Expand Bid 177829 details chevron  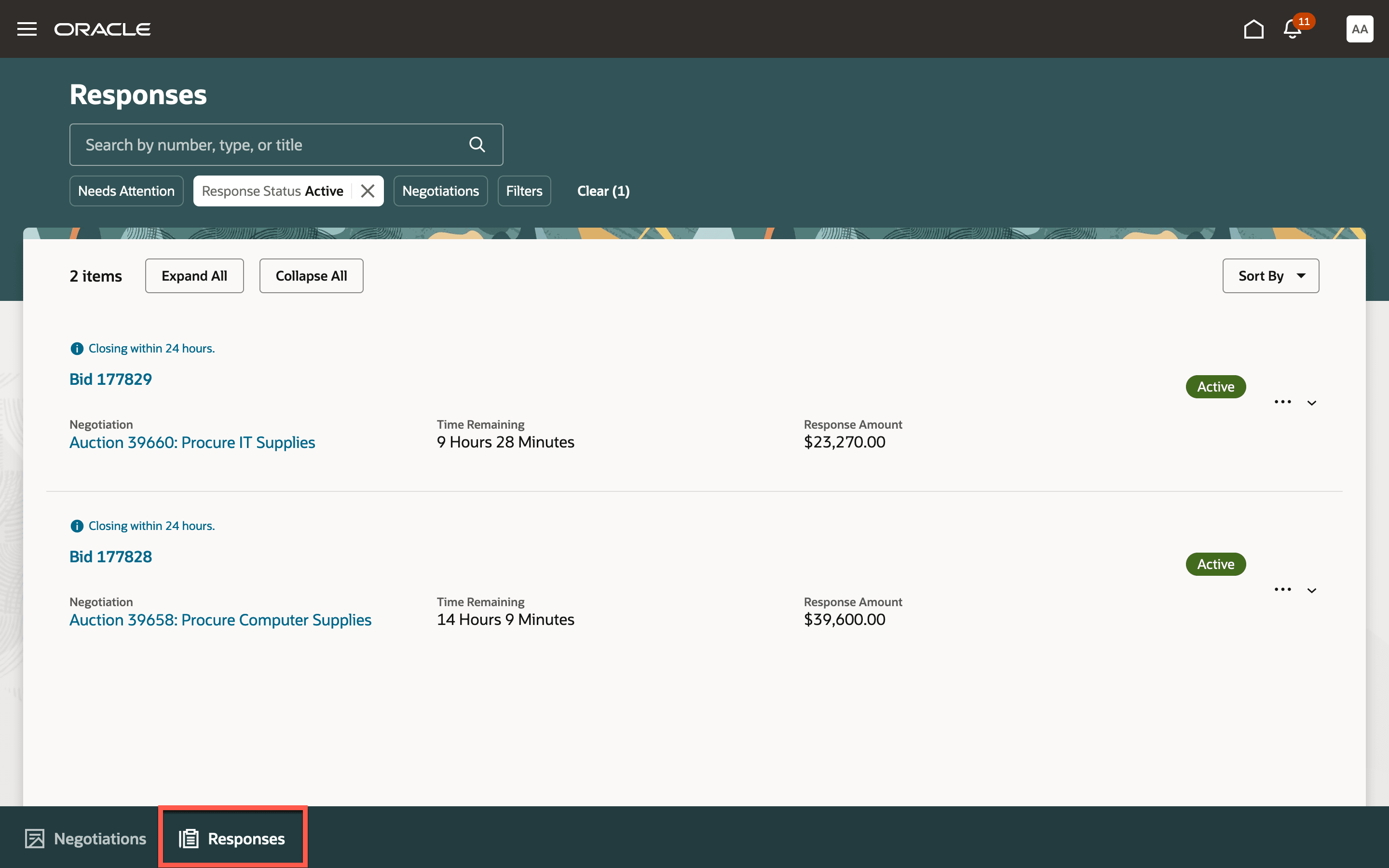pyautogui.click(x=1311, y=403)
